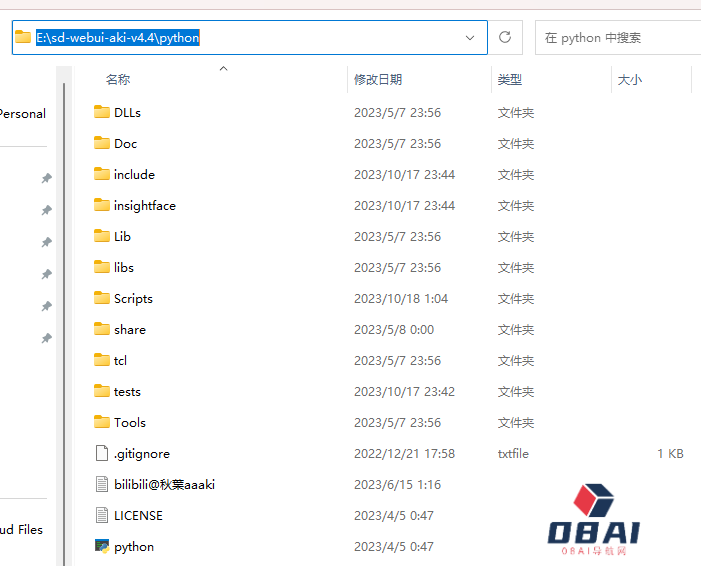The width and height of the screenshot is (701, 566).
Task: Open the insightface folder icon
Action: (x=101, y=205)
